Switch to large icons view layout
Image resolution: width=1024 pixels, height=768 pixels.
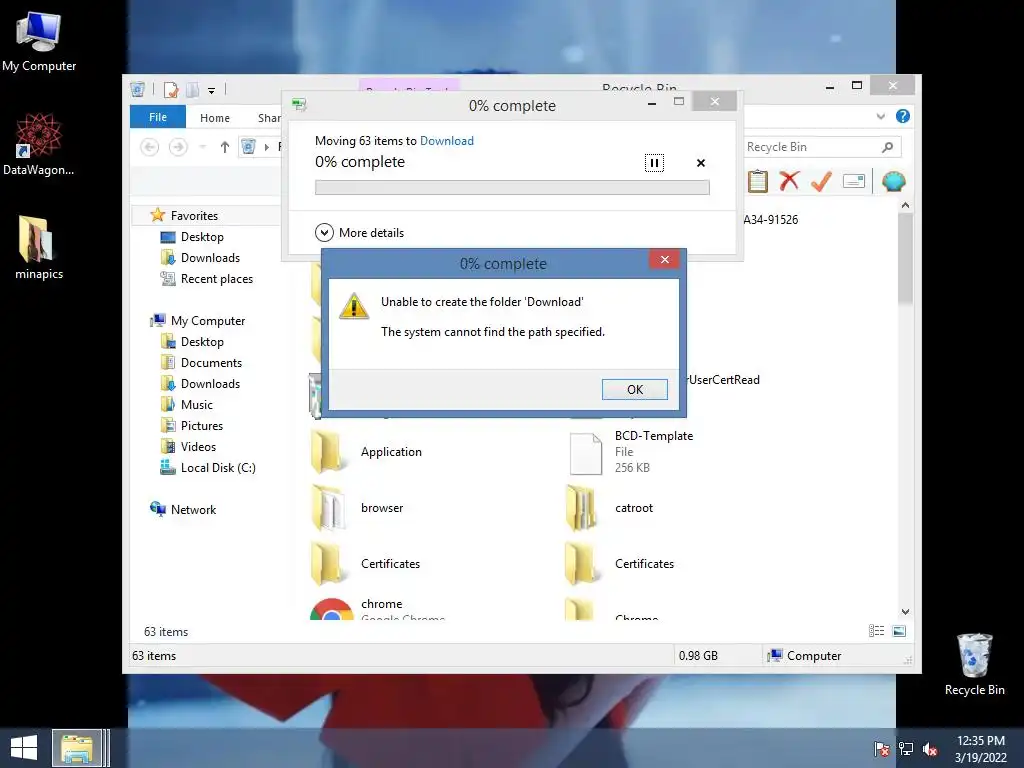[x=899, y=631]
